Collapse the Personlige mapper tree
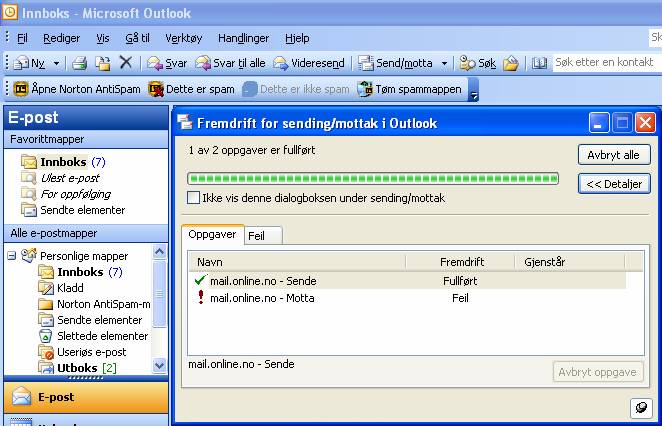 pos(12,256)
